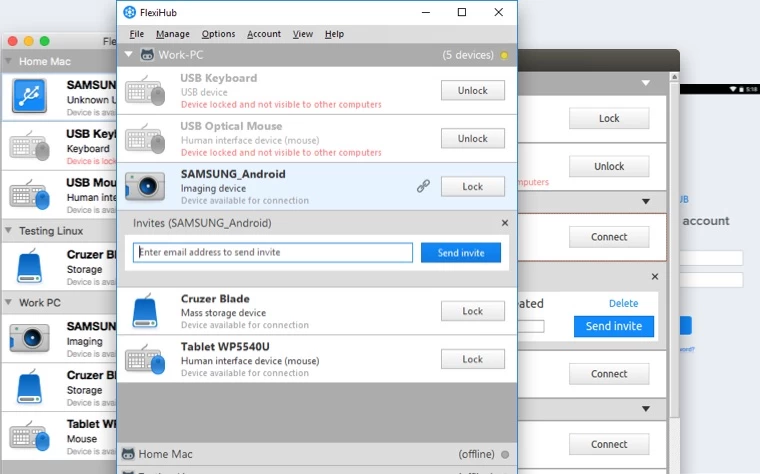Collapse Testing Linux group in the Mac window
This screenshot has width=760, height=474.
click(x=8, y=231)
